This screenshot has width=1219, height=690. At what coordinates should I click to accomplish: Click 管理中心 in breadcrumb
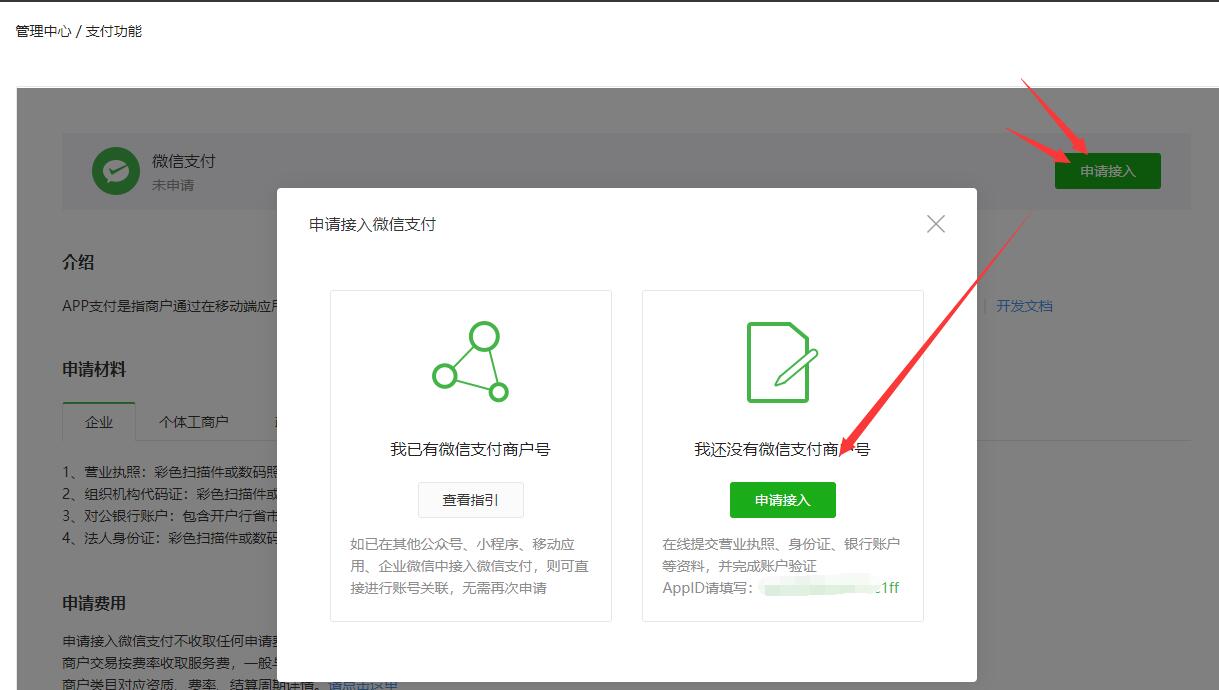(x=43, y=31)
